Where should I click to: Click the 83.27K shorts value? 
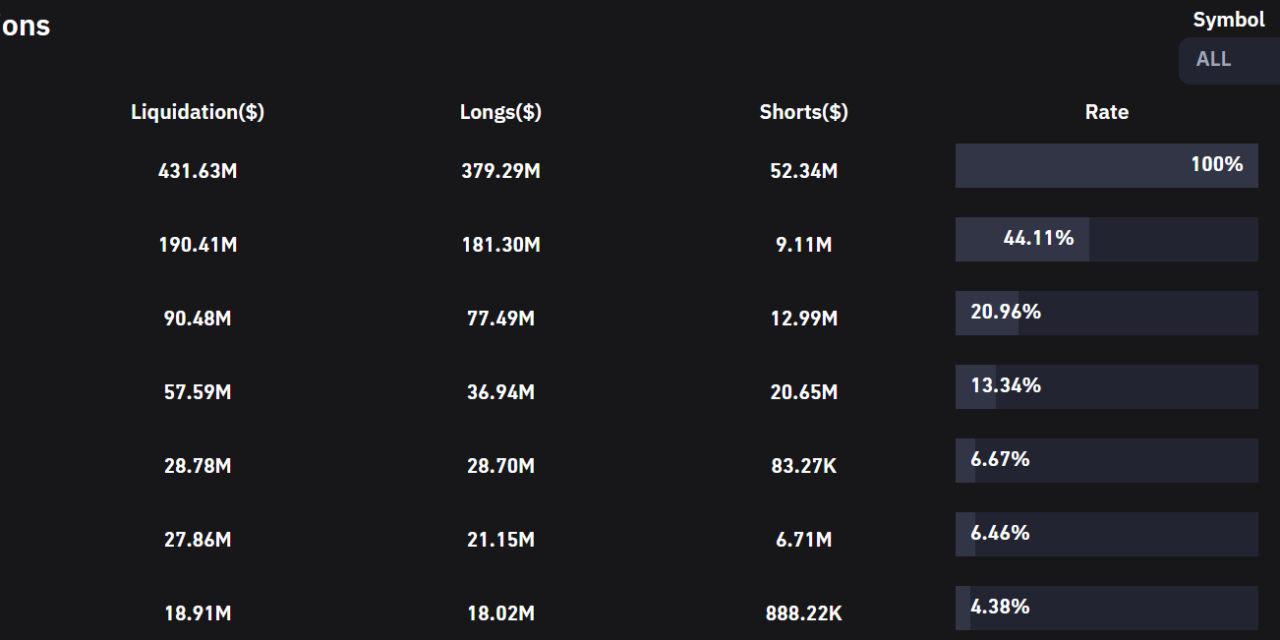tap(803, 466)
